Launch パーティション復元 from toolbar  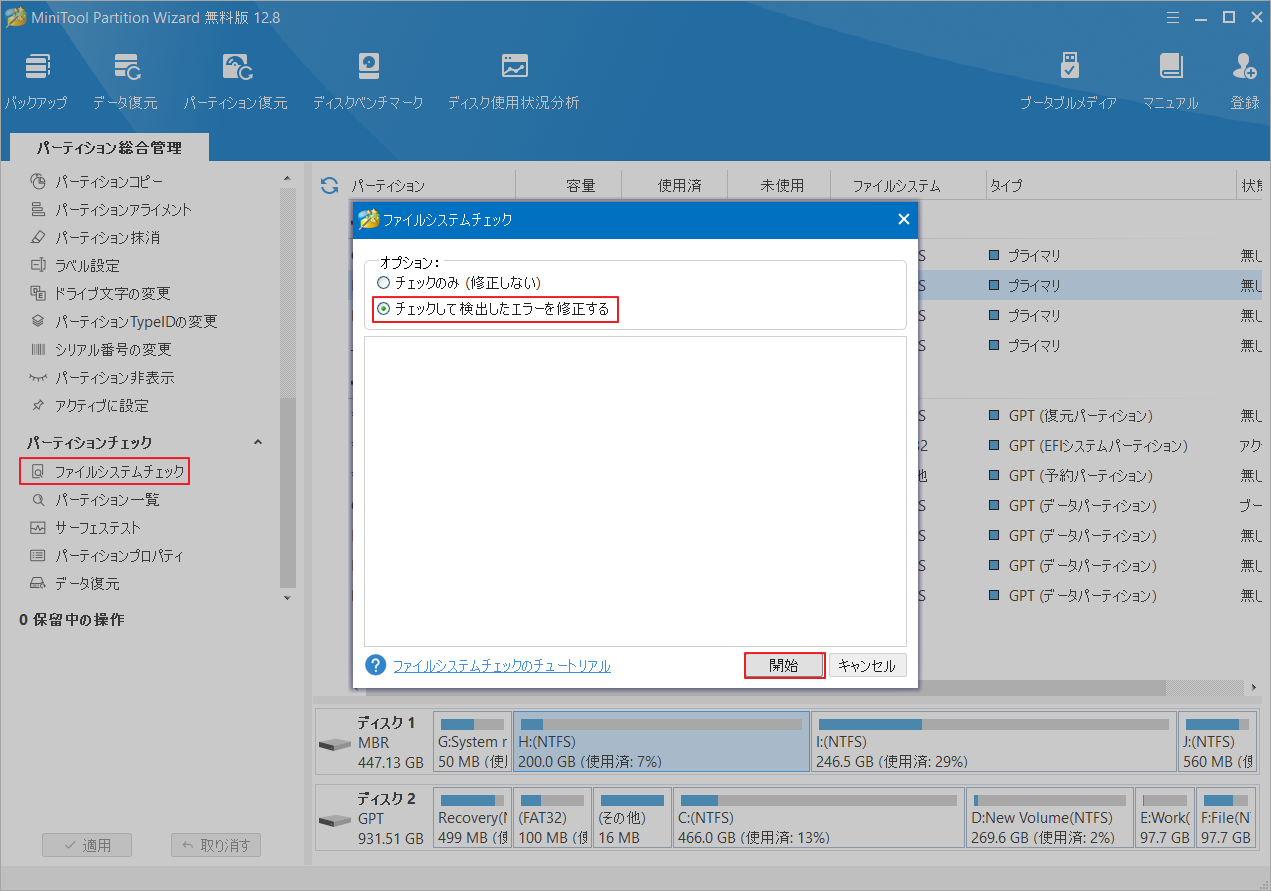[235, 82]
